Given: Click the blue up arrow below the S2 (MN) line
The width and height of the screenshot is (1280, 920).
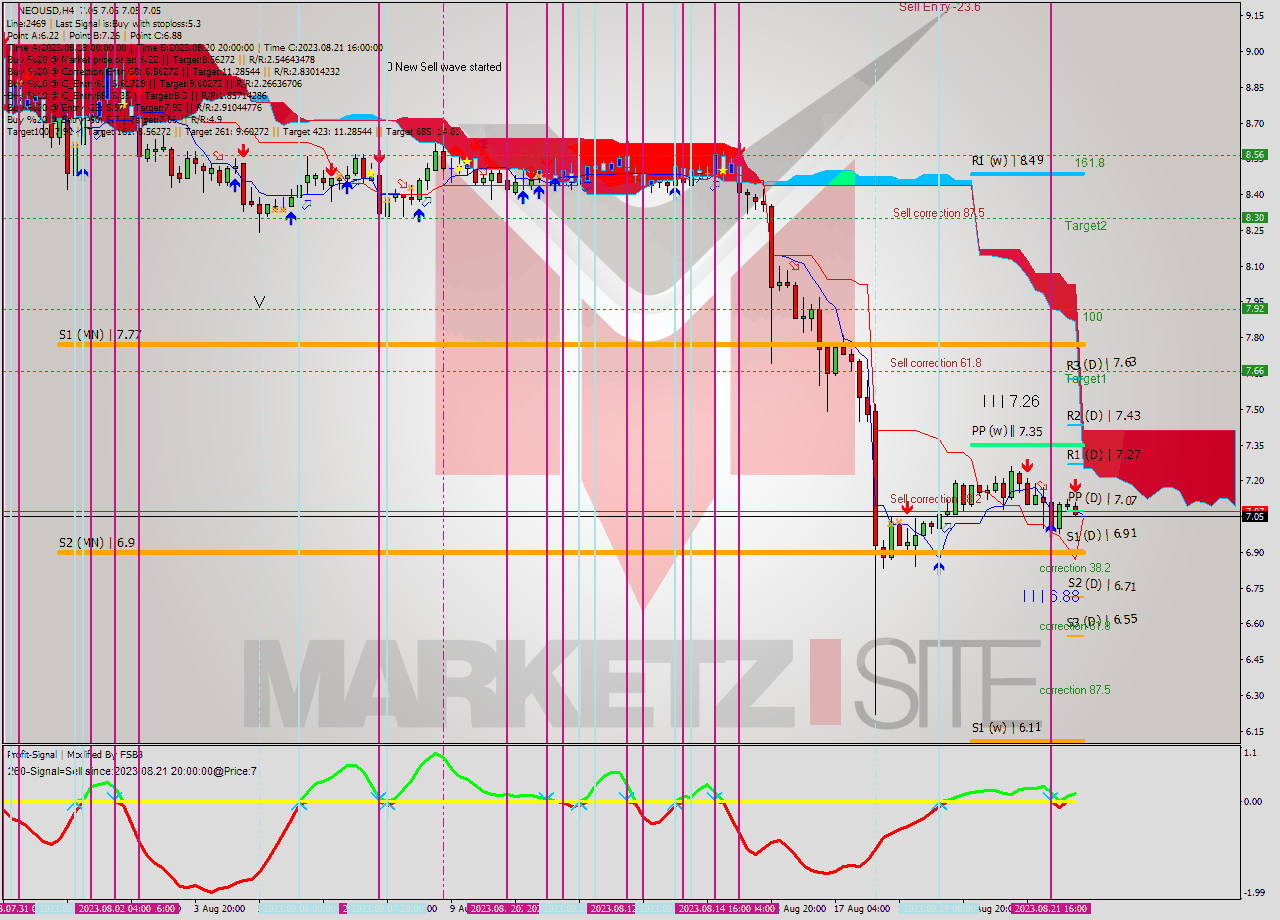Looking at the screenshot, I should [938, 567].
